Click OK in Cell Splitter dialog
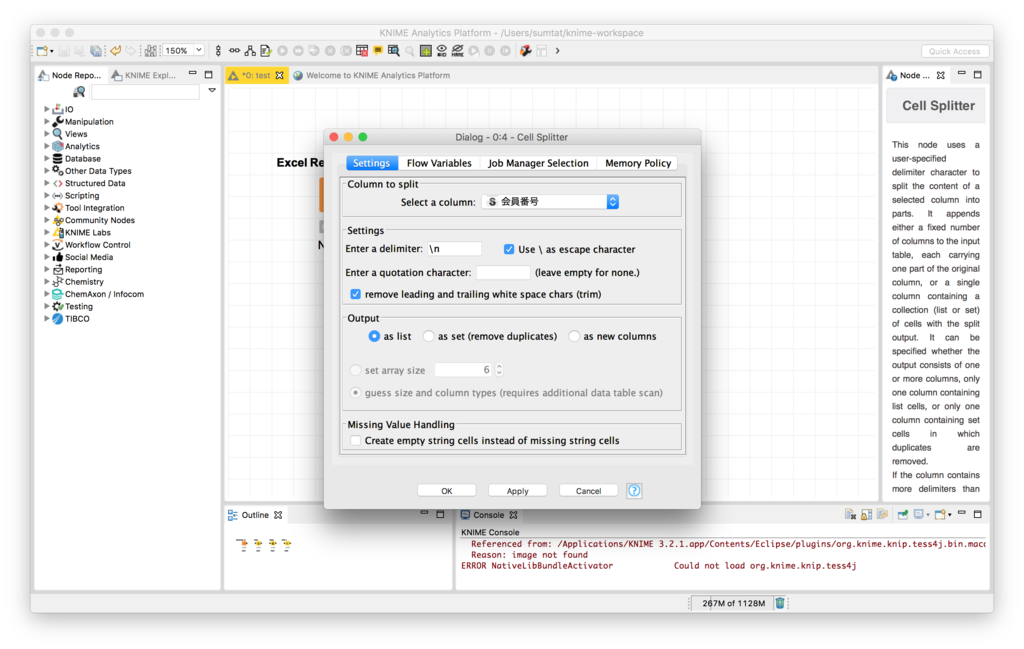The width and height of the screenshot is (1024, 649). coord(447,491)
